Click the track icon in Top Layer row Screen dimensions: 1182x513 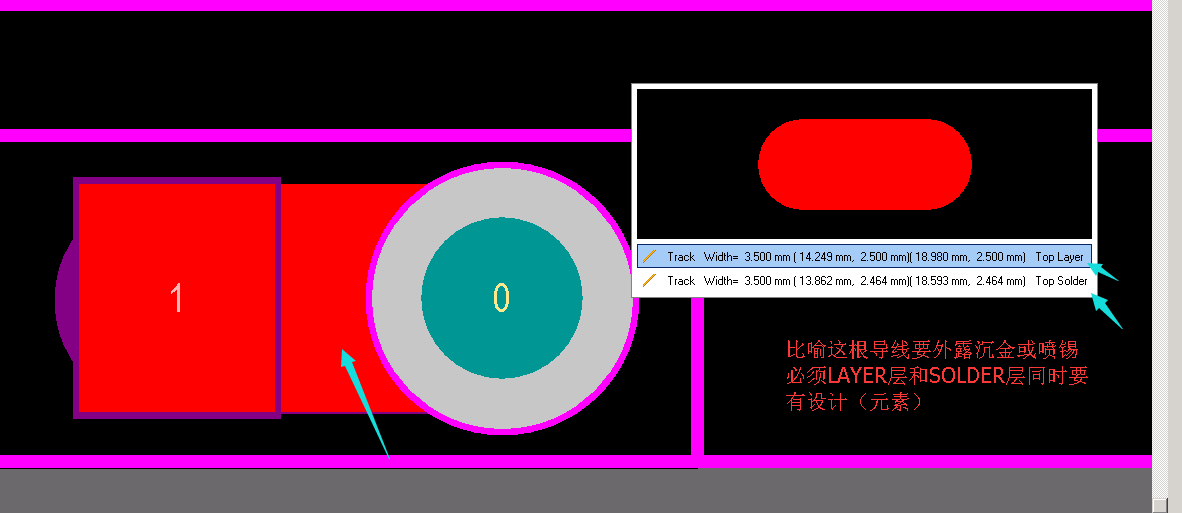[x=649, y=257]
